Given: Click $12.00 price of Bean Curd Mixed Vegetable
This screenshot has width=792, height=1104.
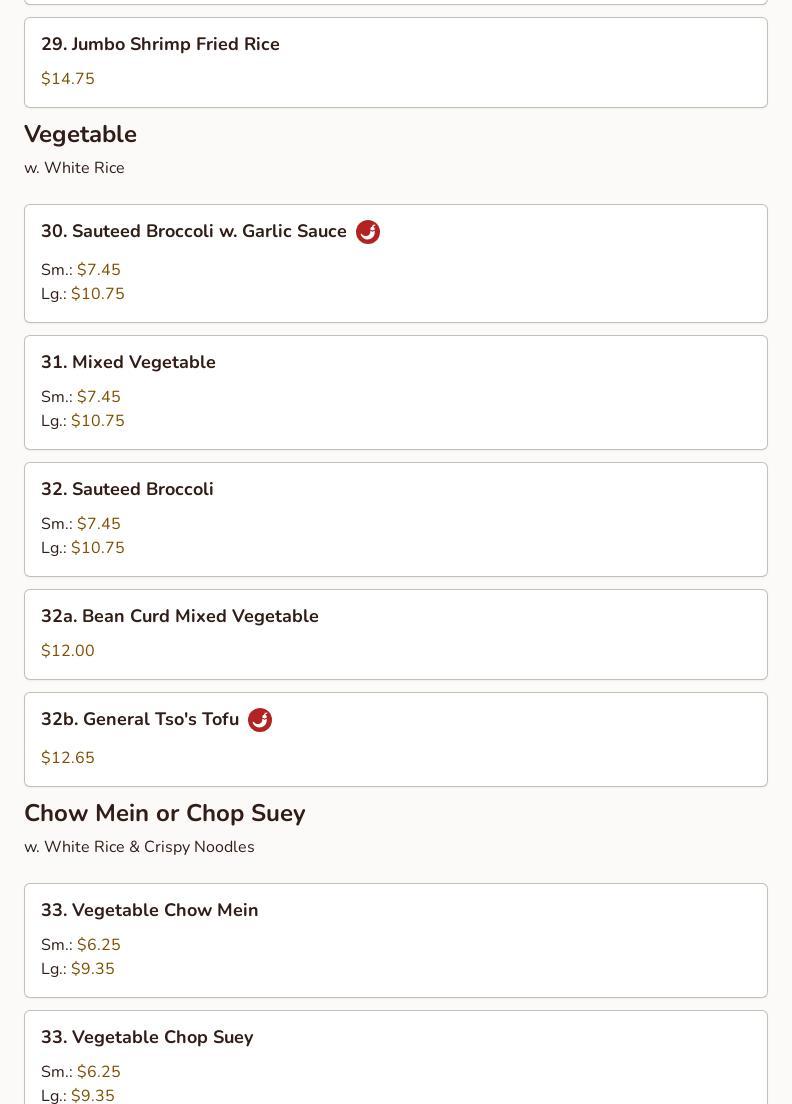Looking at the screenshot, I should (68, 651).
